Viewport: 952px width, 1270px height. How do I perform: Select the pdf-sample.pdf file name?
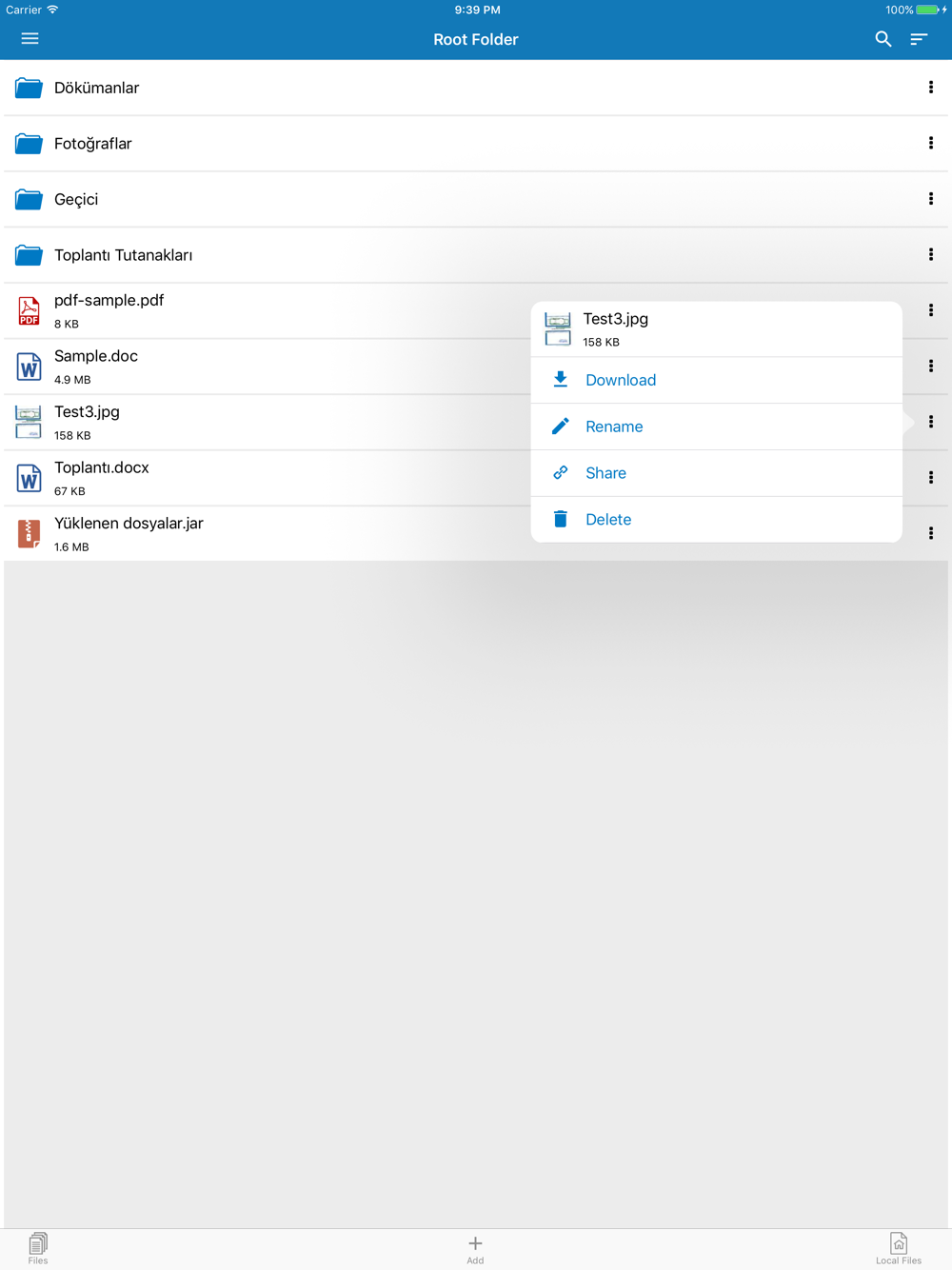click(x=109, y=300)
